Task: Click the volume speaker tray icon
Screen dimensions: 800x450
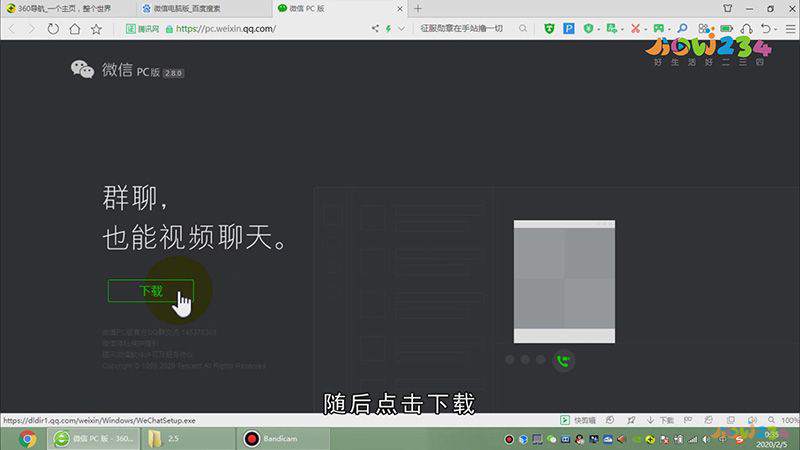Action: 706,439
